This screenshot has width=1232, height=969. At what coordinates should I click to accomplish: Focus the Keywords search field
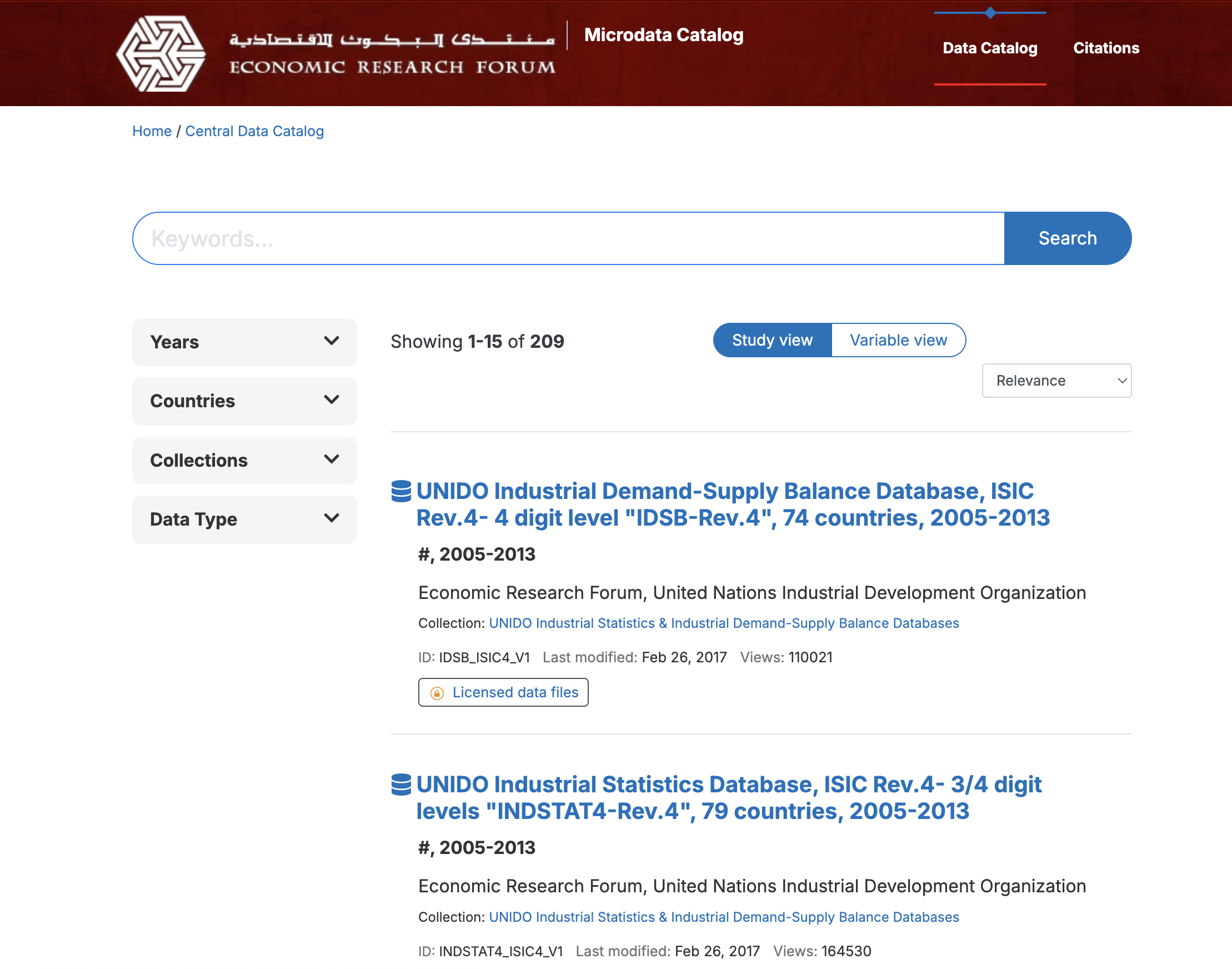point(568,238)
